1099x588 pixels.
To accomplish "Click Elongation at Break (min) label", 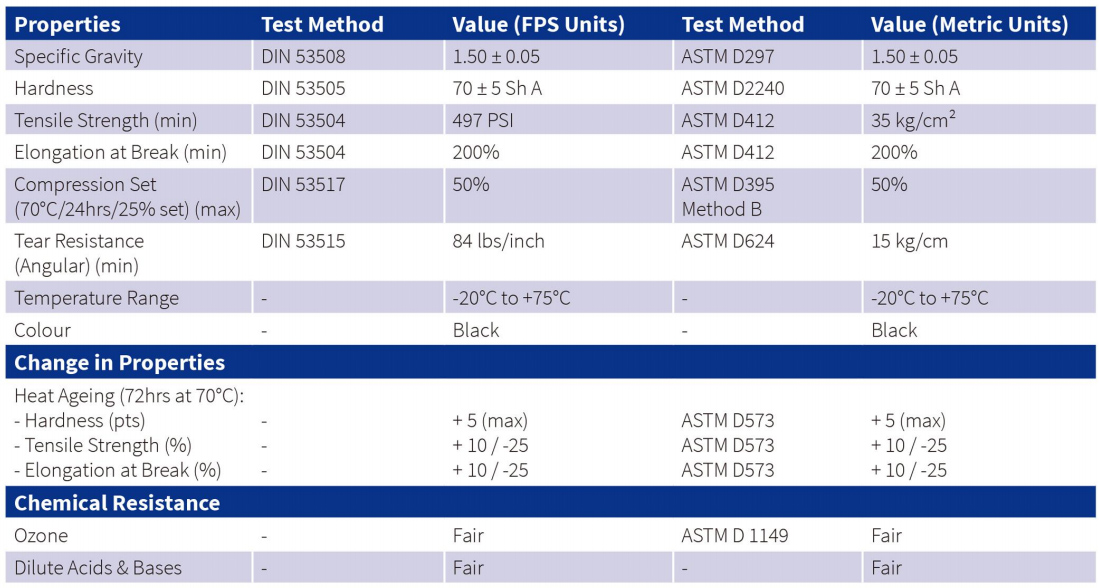I will point(121,152).
